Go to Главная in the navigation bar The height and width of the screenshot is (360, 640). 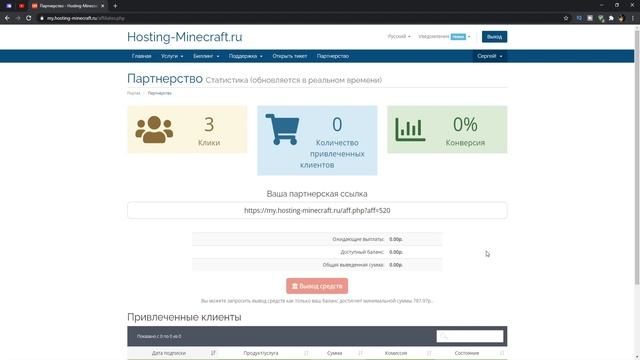point(142,56)
